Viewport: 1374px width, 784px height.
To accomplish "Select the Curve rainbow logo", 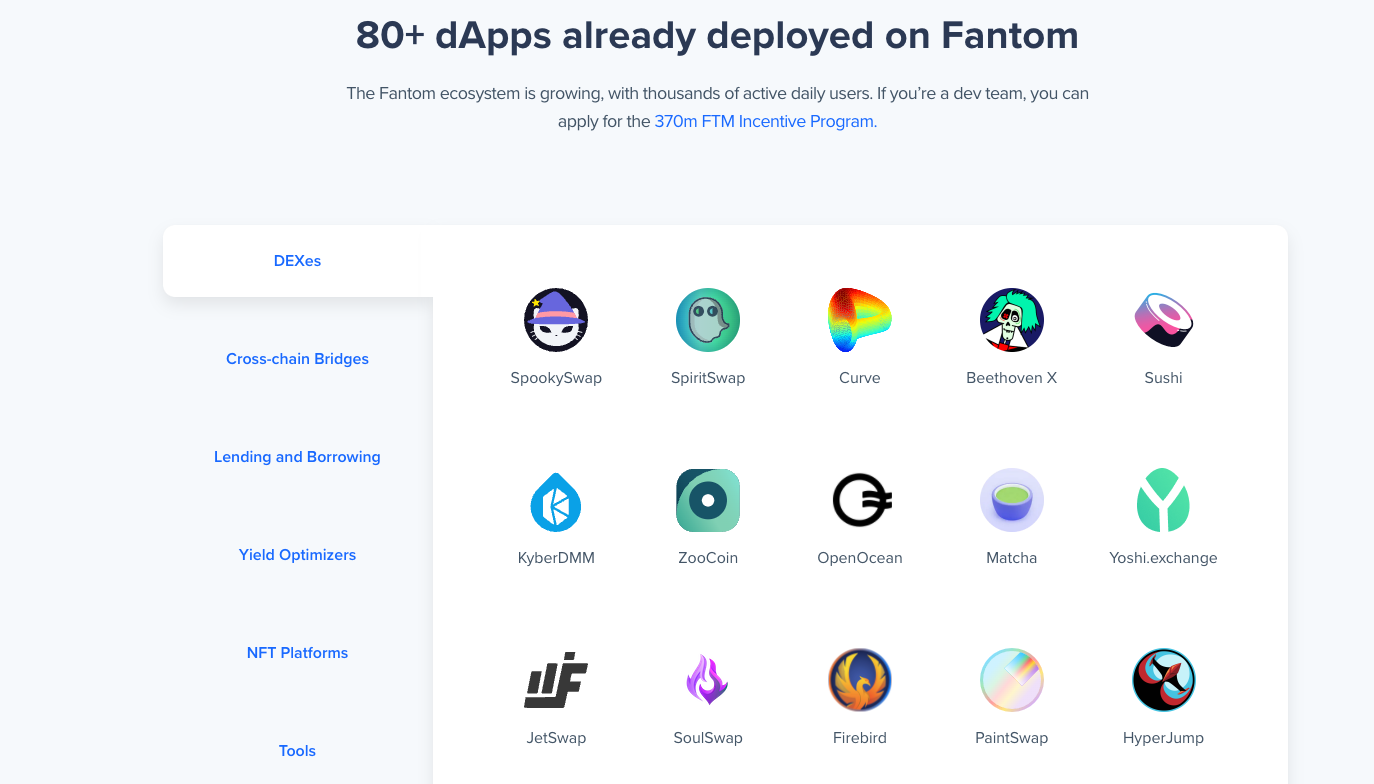I will click(860, 320).
